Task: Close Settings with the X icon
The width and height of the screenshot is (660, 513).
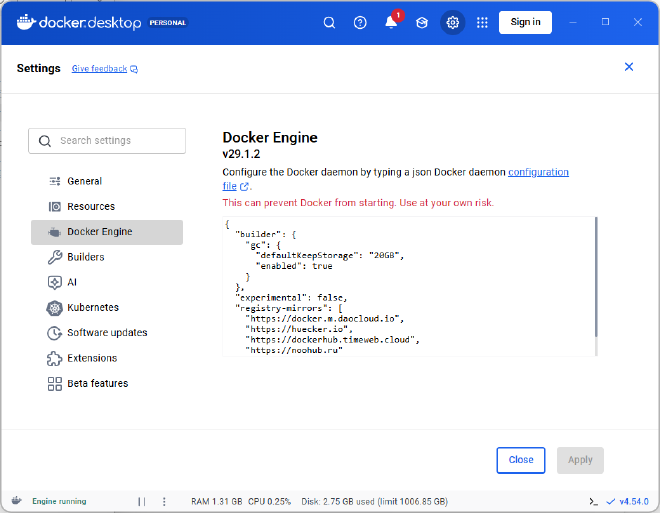Action: pos(629,67)
